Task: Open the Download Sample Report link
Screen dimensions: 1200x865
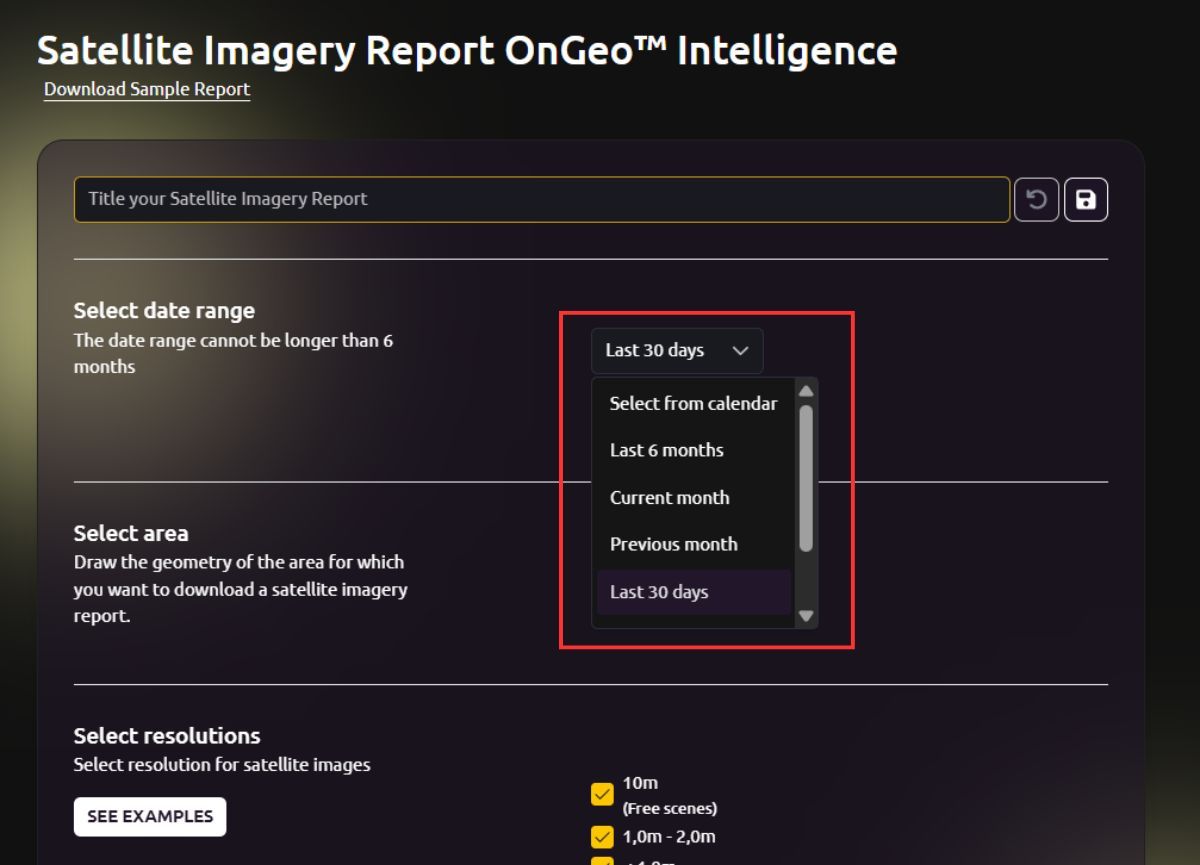Action: pos(147,89)
